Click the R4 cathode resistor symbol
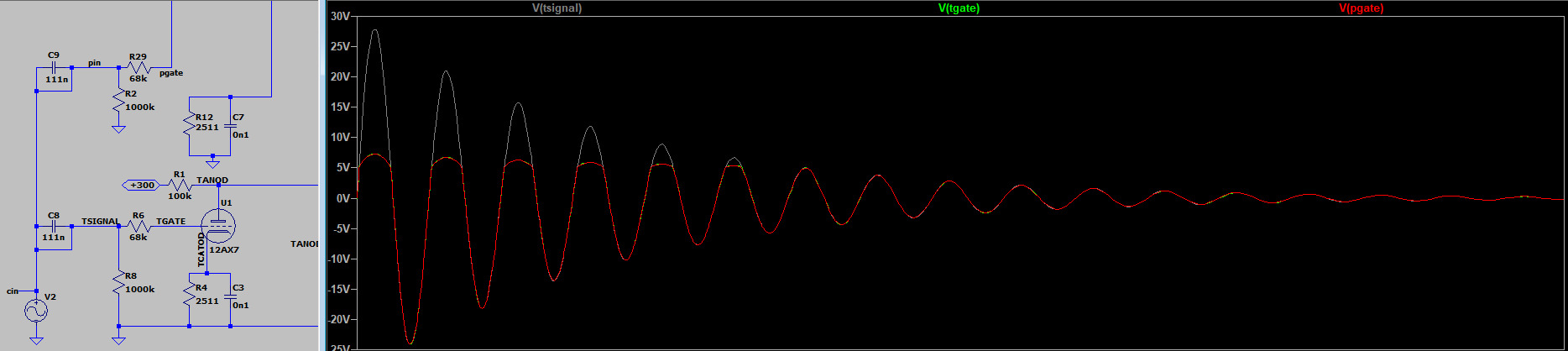1568x351 pixels. pyautogui.click(x=190, y=294)
